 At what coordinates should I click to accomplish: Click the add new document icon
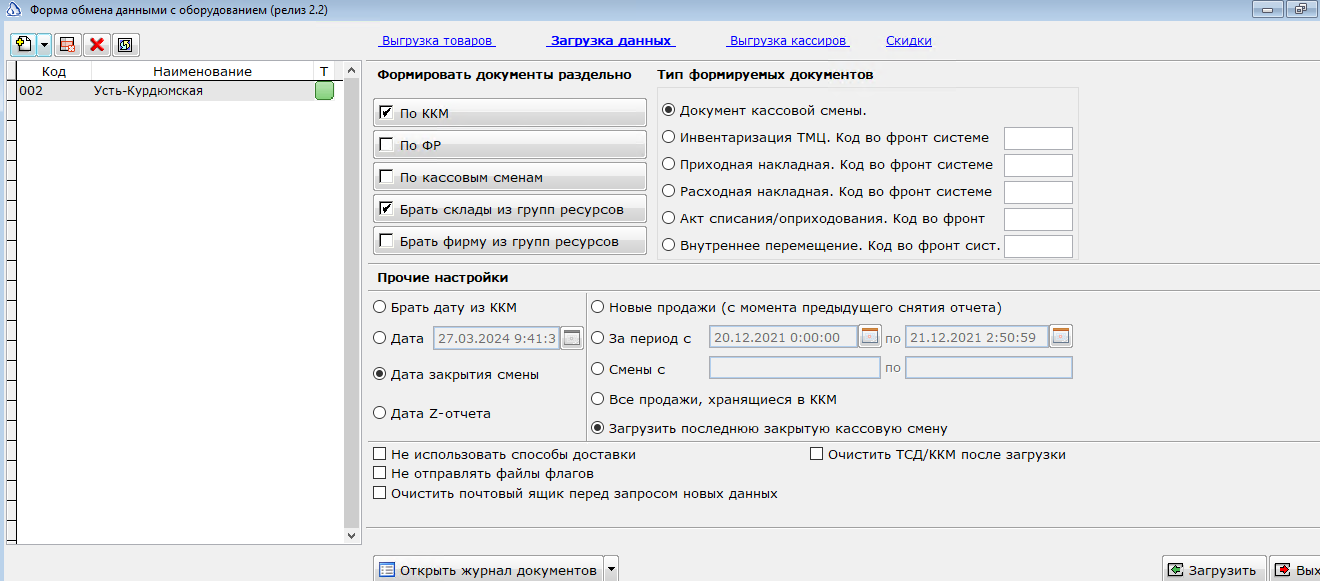23,44
